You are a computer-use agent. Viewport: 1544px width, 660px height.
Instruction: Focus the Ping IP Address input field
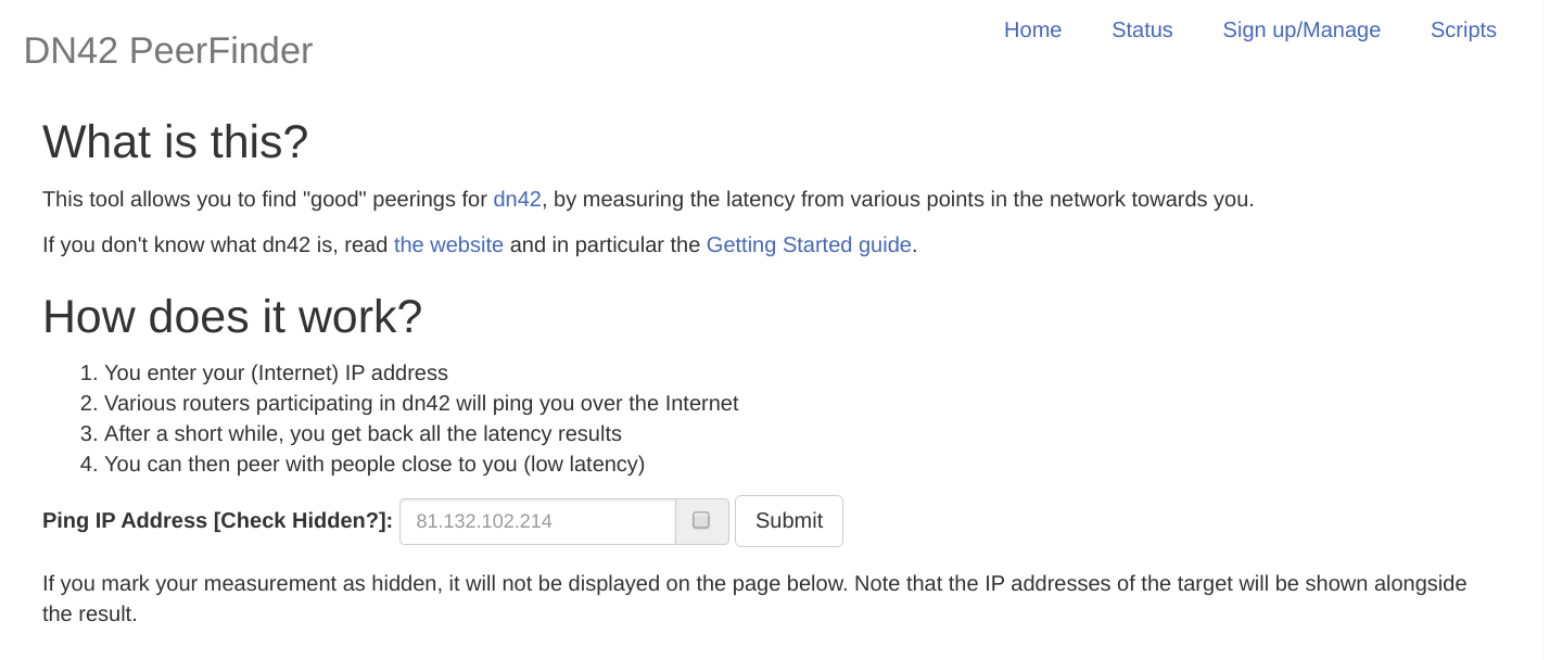tap(538, 521)
